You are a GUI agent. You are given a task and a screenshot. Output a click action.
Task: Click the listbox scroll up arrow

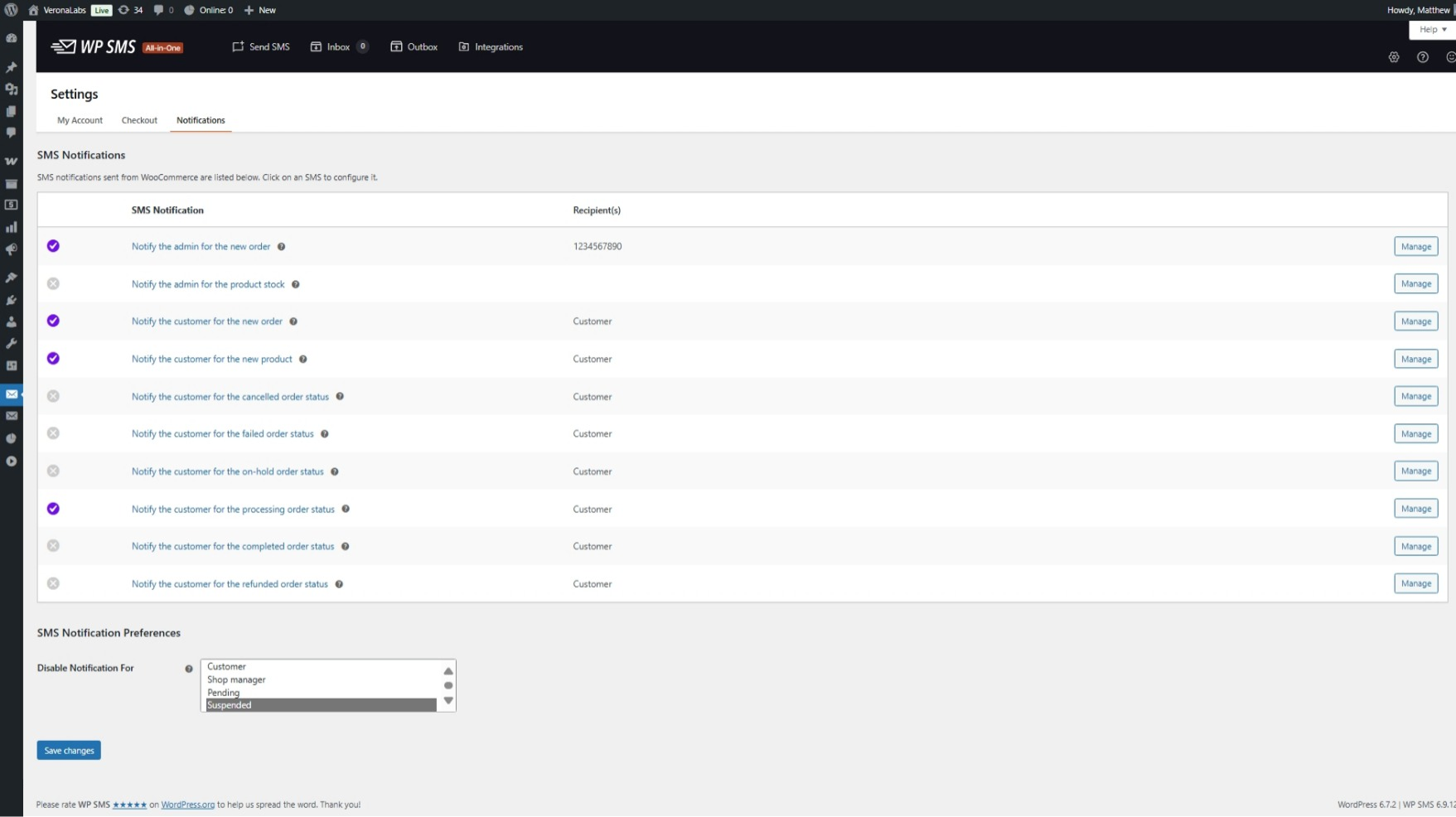(448, 671)
